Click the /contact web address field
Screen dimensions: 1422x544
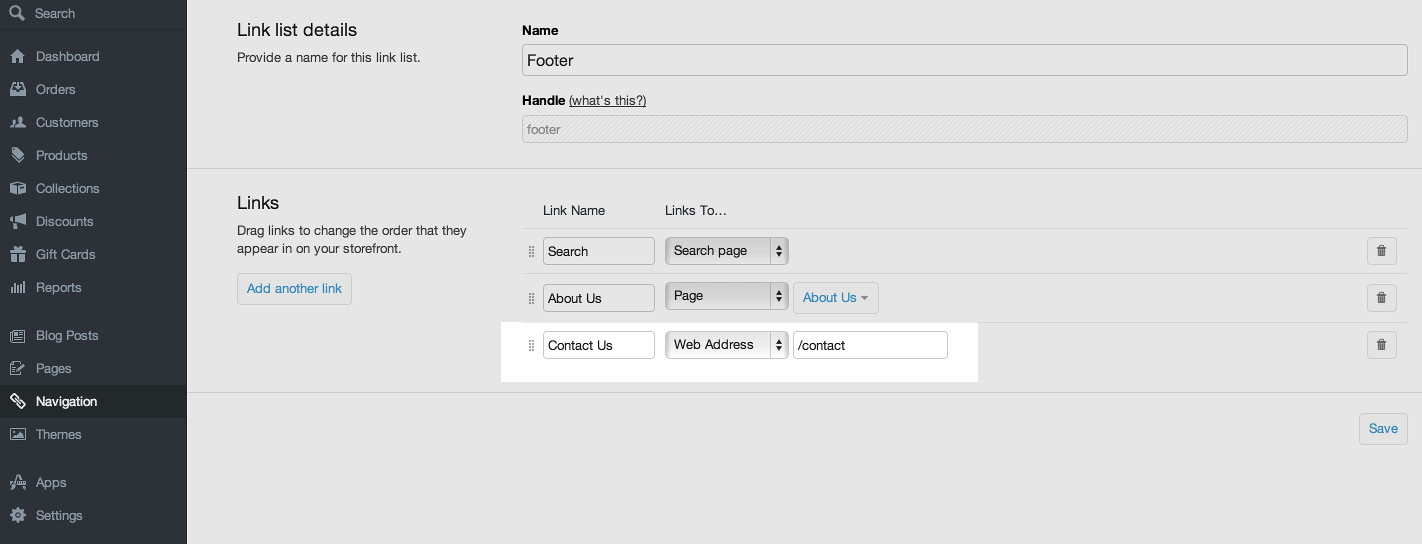click(x=870, y=345)
